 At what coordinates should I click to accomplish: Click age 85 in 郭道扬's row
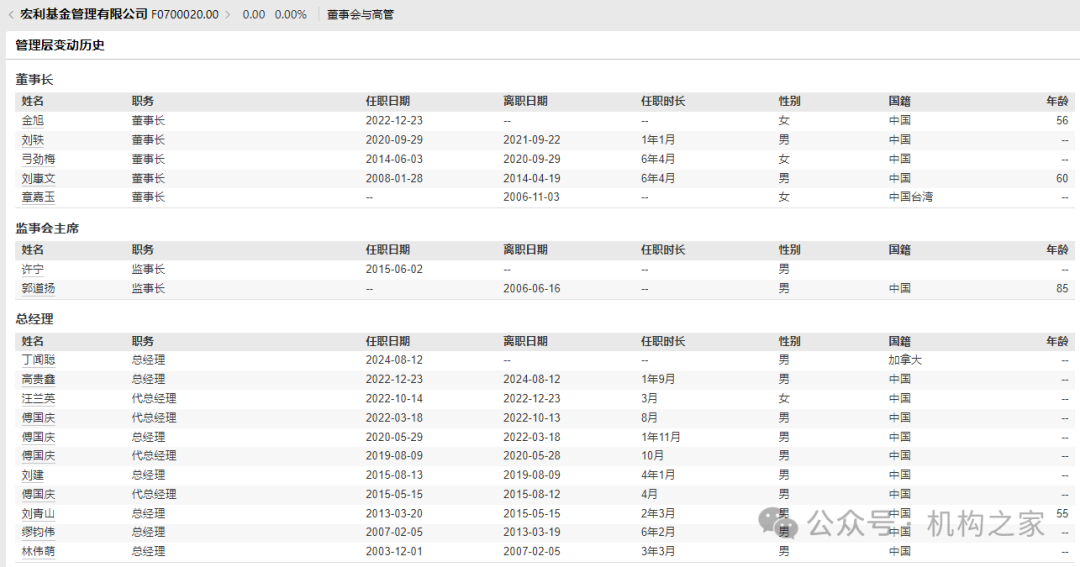1062,289
